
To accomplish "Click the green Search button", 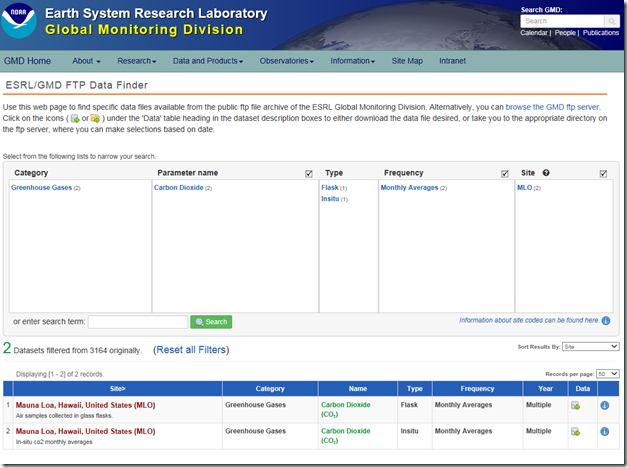I will pos(211,322).
